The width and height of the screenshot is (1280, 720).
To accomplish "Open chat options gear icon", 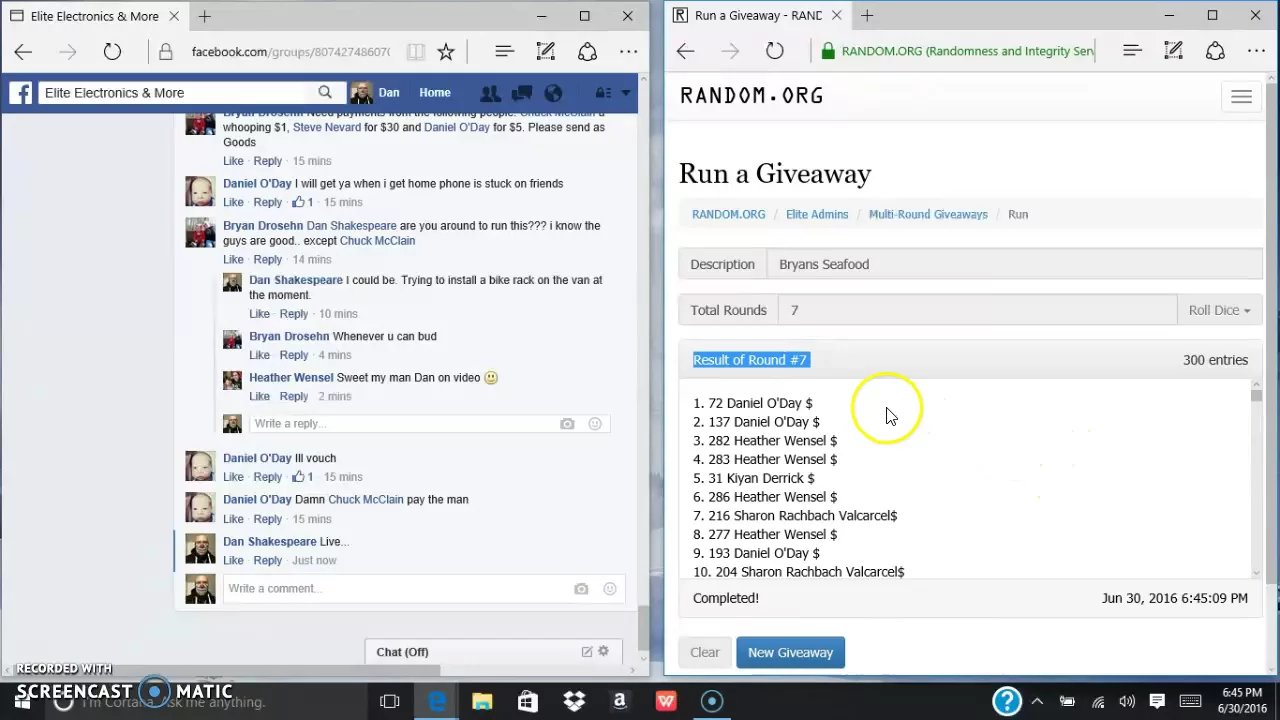I will coord(603,651).
